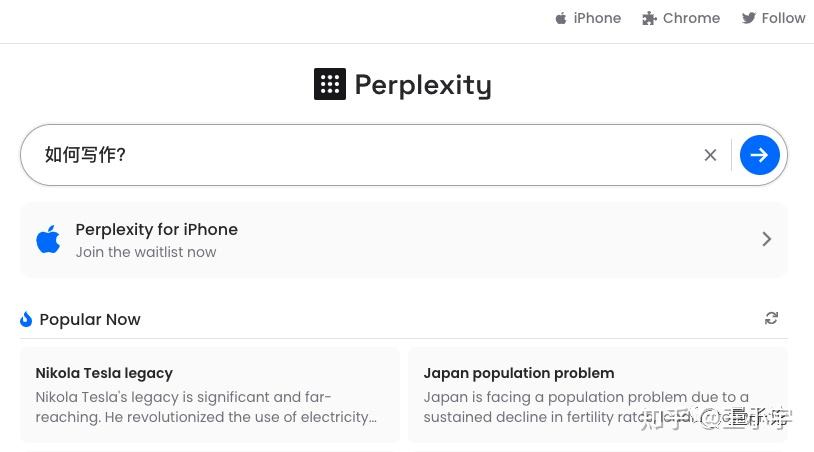Open the Japan population problem card
The width and height of the screenshot is (814, 452).
point(598,395)
